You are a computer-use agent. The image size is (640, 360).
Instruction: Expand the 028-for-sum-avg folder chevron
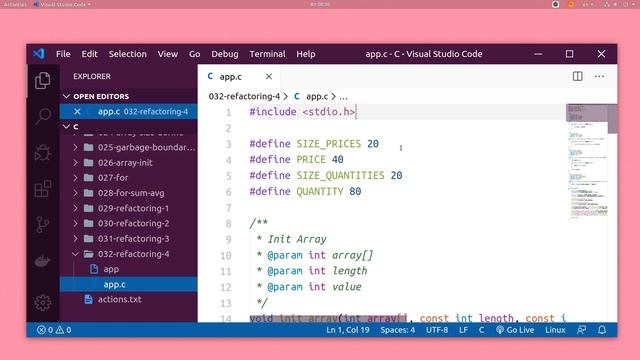pos(75,193)
